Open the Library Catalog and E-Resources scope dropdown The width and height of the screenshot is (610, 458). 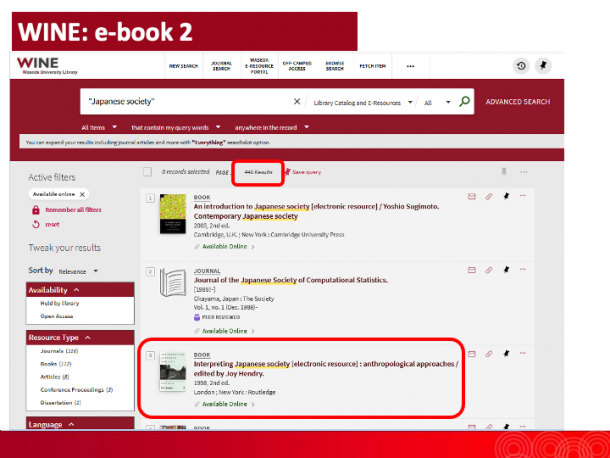[363, 103]
